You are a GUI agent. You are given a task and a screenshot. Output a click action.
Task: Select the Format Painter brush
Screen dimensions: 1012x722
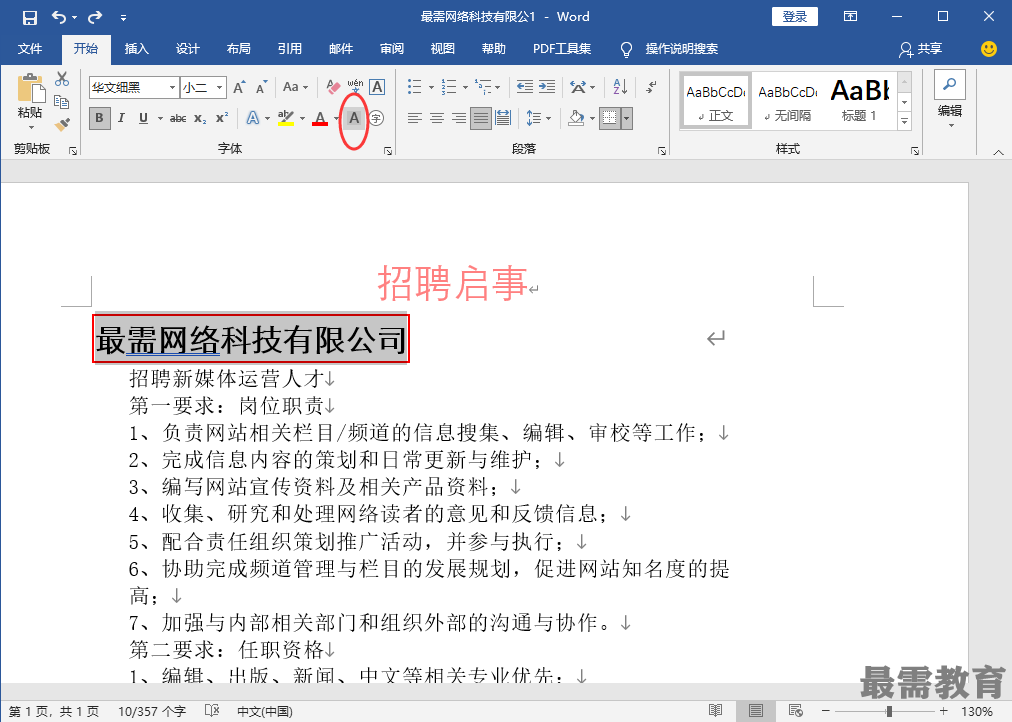tap(62, 124)
